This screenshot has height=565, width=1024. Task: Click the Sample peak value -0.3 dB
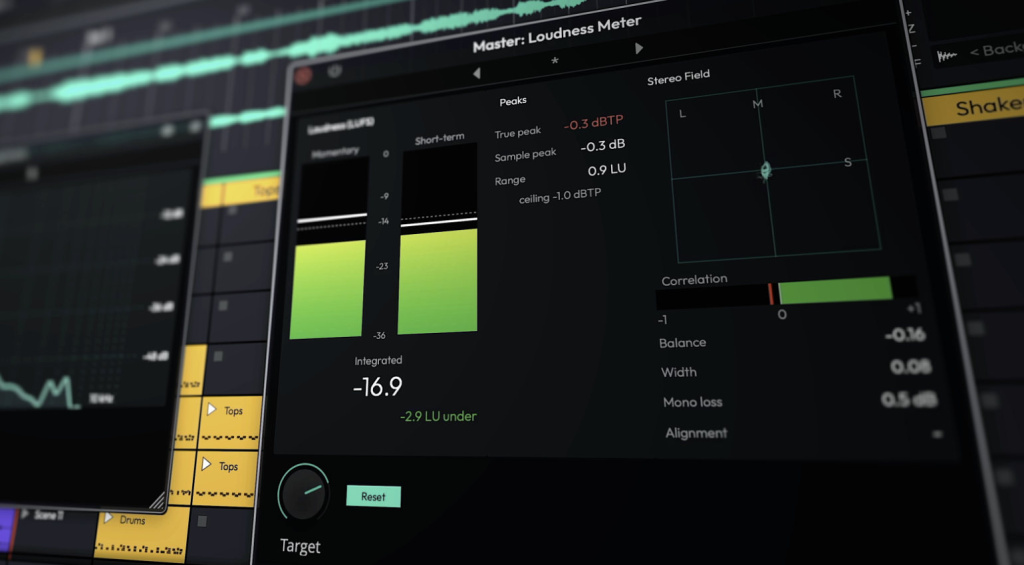603,146
